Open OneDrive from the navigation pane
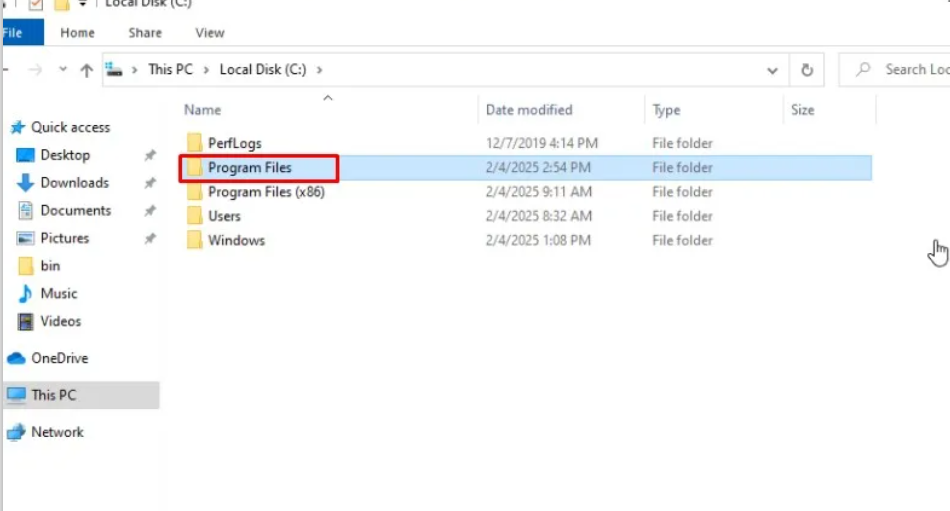The height and width of the screenshot is (511, 950). point(59,358)
